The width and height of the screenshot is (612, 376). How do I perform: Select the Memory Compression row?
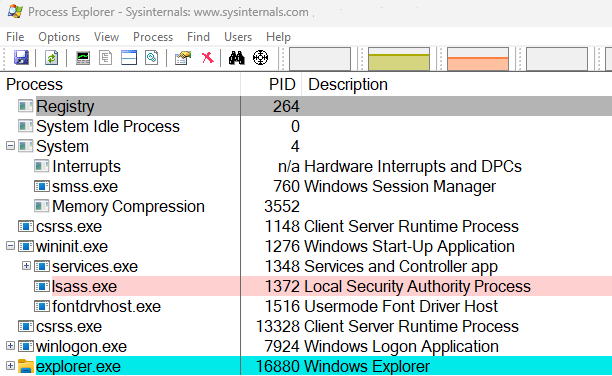[x=306, y=206]
